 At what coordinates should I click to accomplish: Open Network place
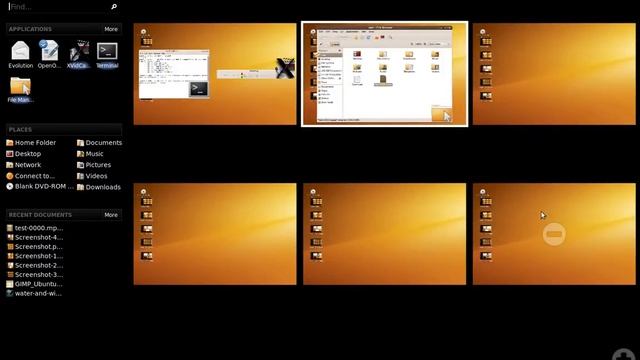pyautogui.click(x=24, y=165)
